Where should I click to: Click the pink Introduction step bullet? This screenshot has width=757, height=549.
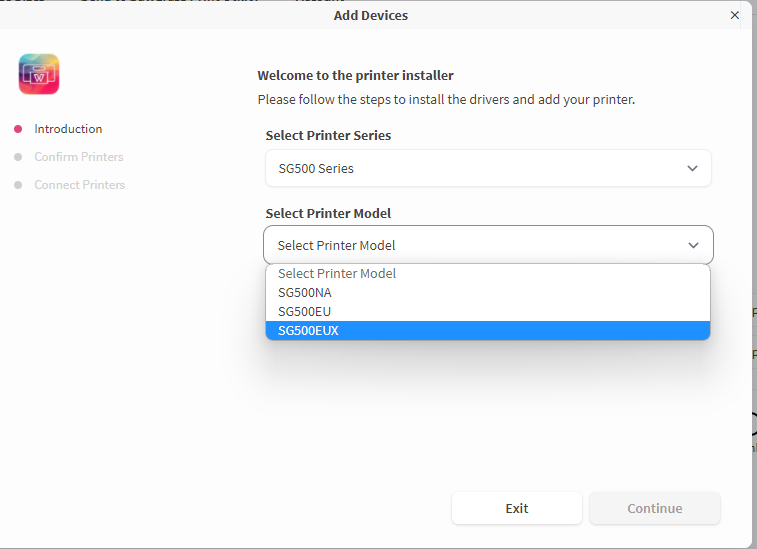[18, 129]
